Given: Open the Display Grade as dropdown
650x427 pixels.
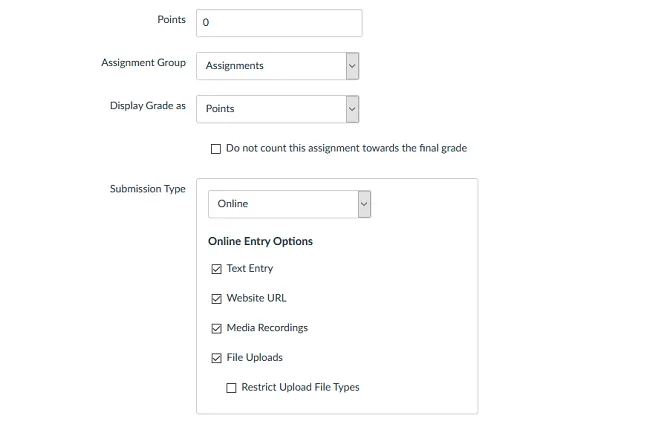Looking at the screenshot, I should [x=270, y=109].
